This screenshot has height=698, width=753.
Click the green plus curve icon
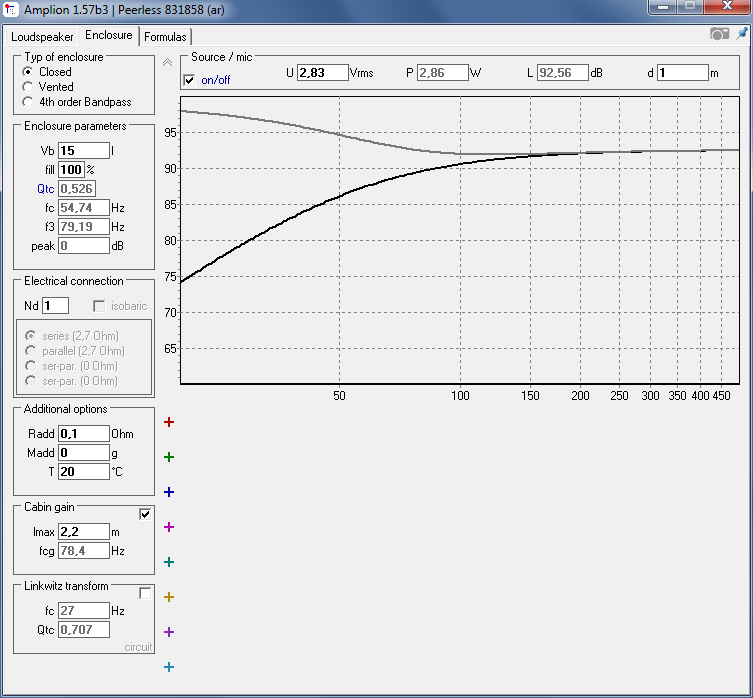(169, 457)
